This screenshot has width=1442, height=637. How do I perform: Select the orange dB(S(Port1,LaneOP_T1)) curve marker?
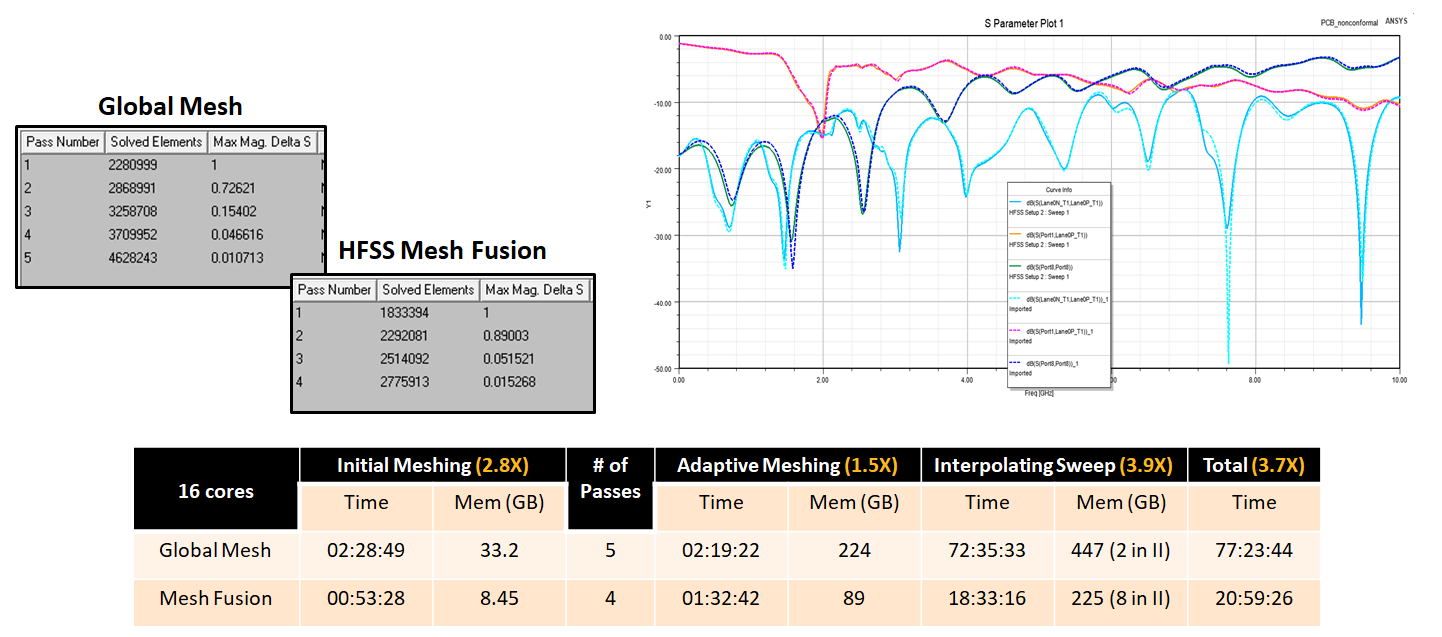[x=1013, y=233]
